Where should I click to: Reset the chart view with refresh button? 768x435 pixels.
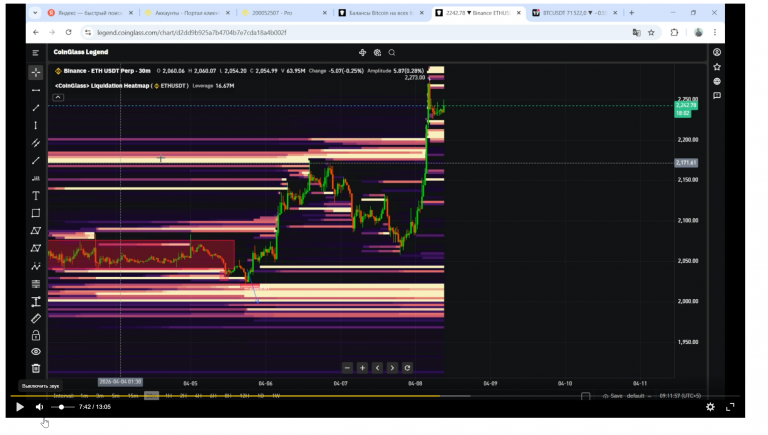(x=407, y=368)
